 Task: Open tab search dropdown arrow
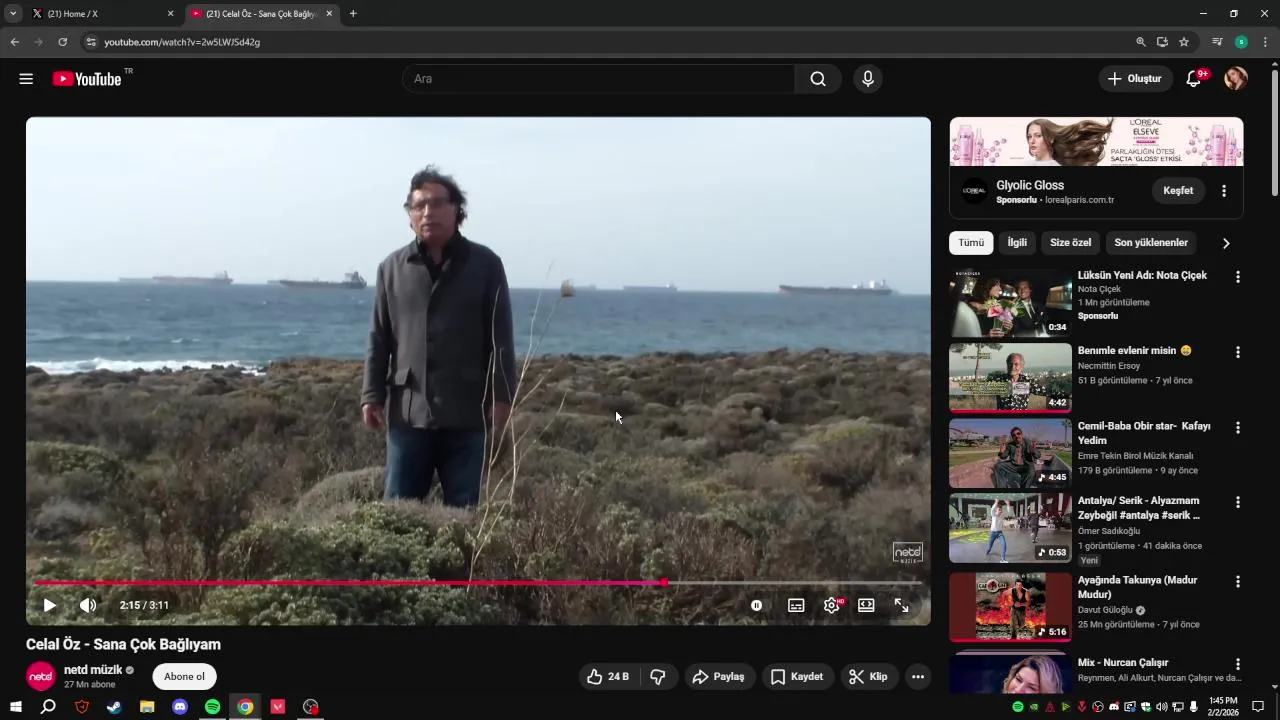pyautogui.click(x=13, y=14)
